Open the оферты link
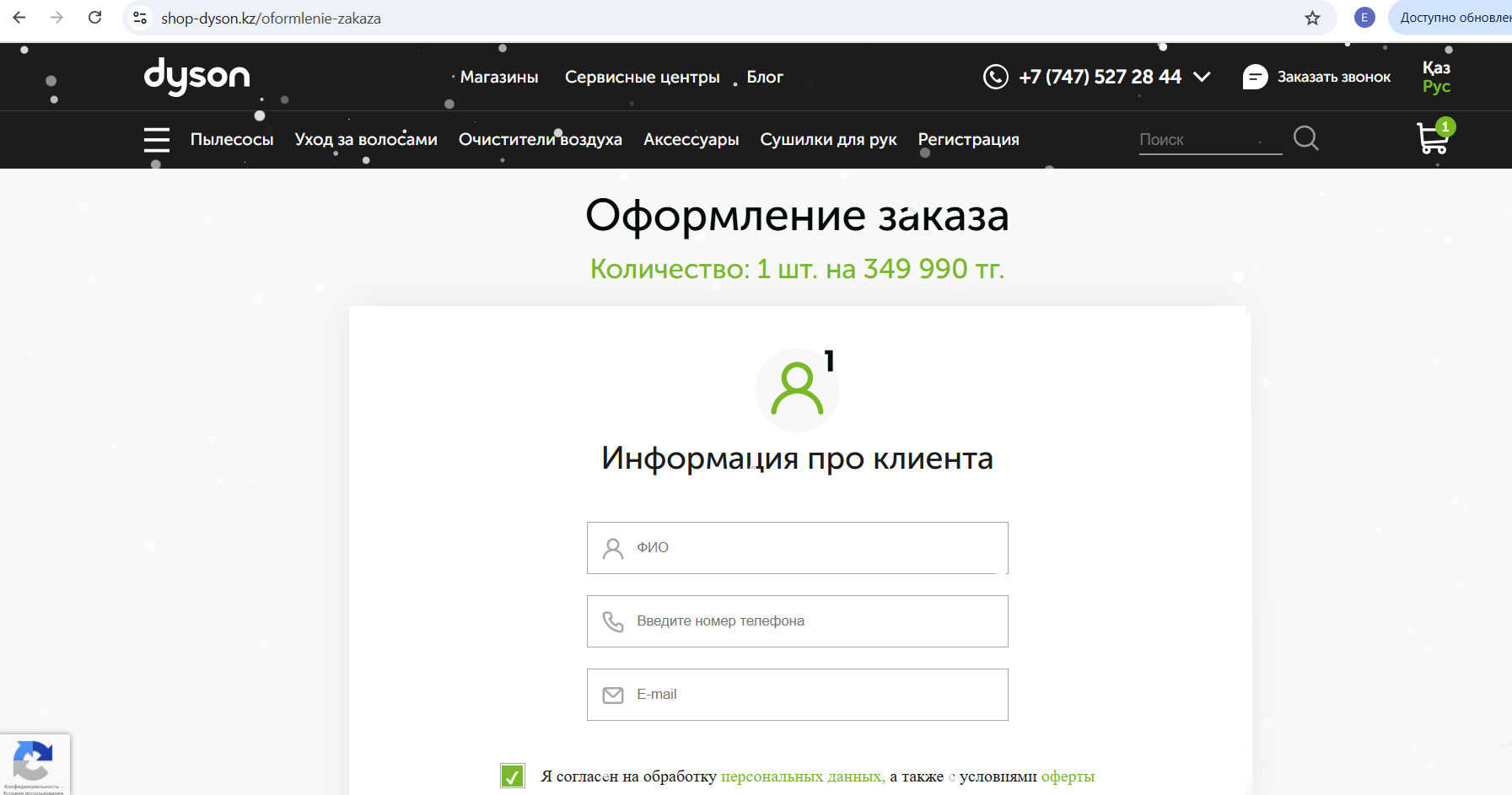This screenshot has height=795, width=1512. 1068,776
